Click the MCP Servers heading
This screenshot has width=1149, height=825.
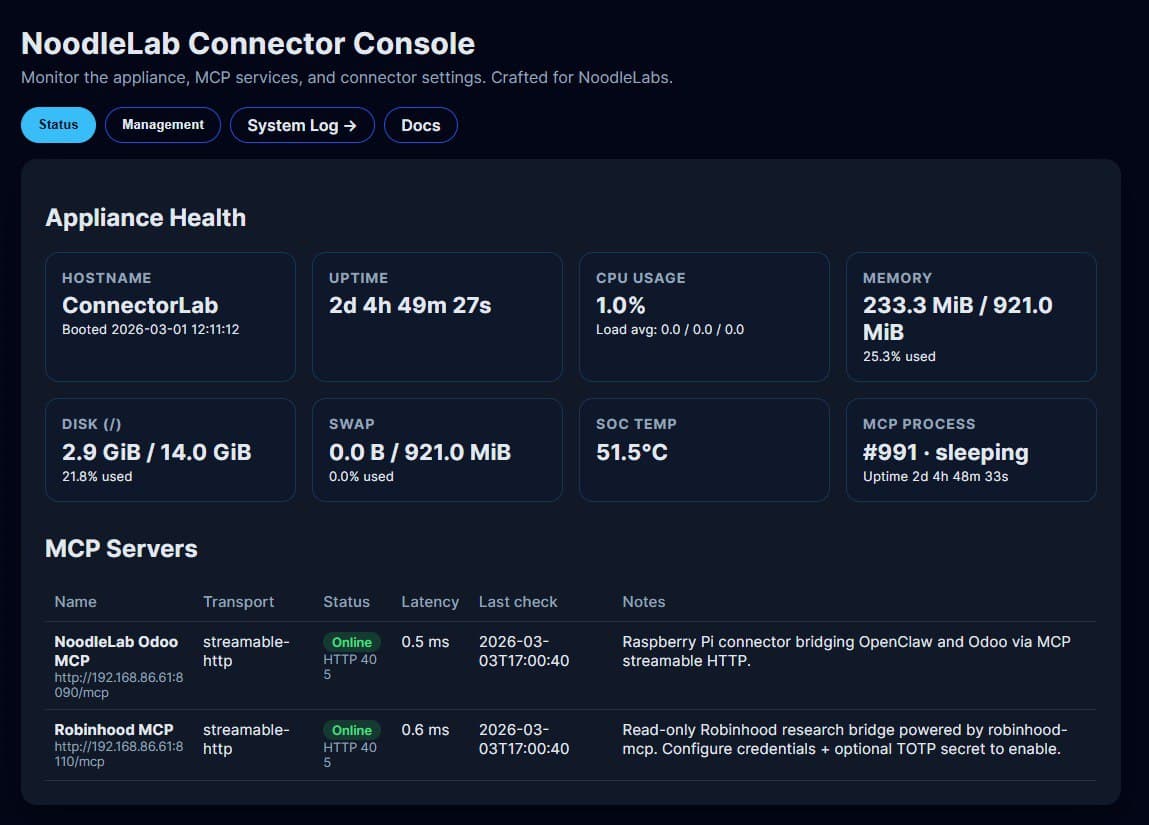[x=121, y=549]
